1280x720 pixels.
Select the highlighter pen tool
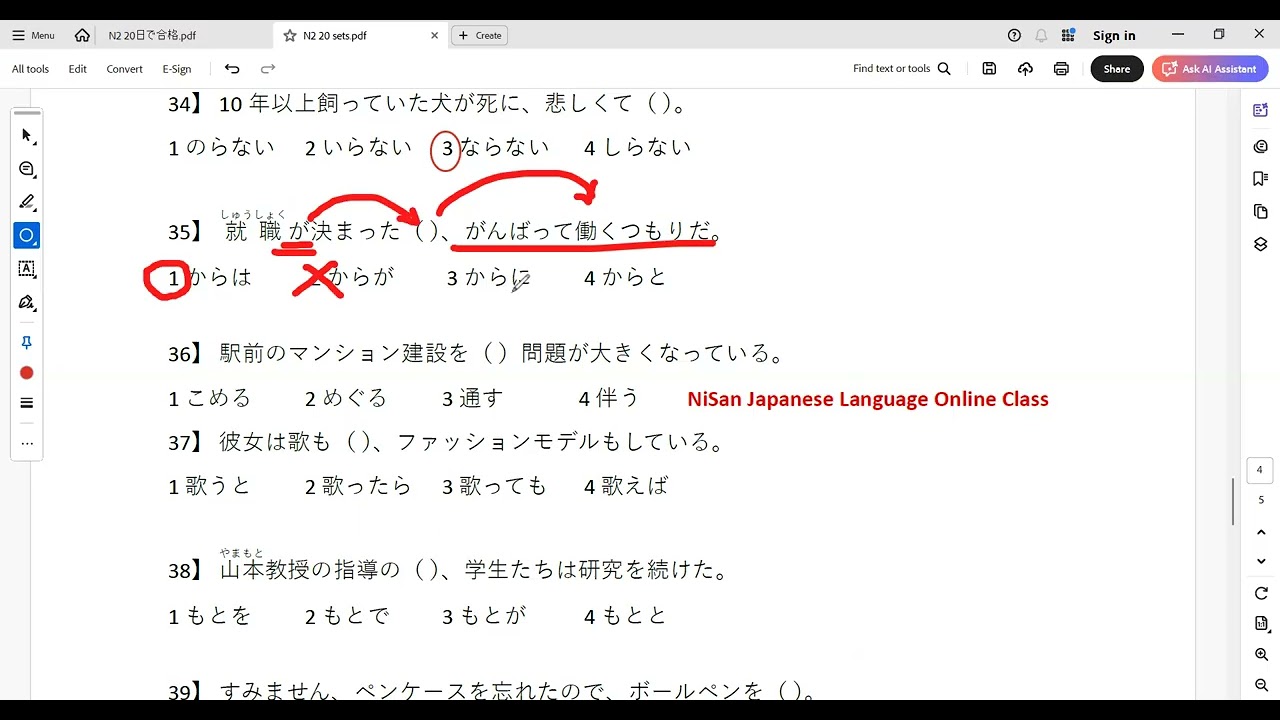[x=27, y=202]
